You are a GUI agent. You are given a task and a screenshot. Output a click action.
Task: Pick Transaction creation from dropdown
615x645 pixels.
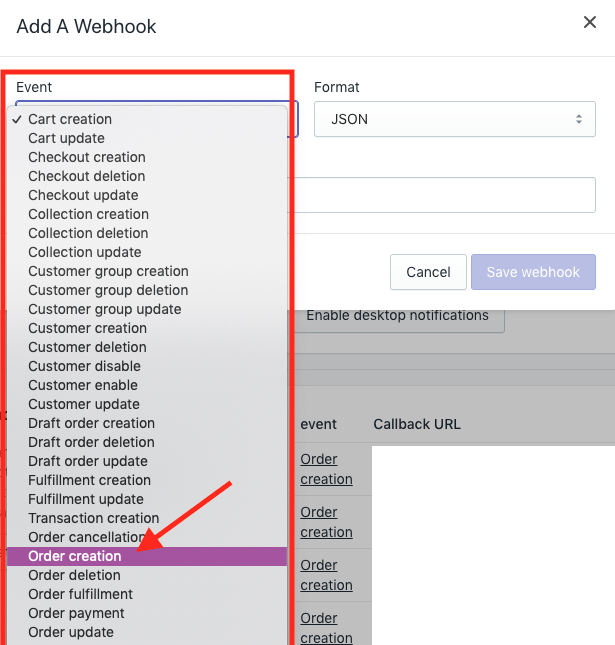click(147, 518)
